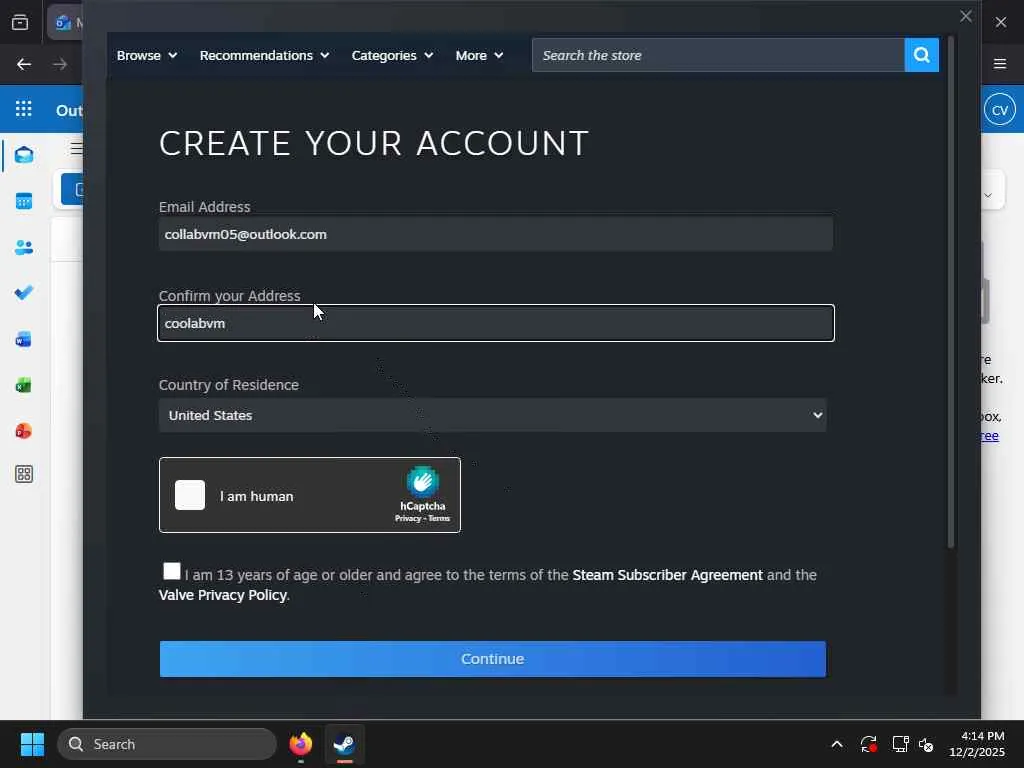Open More apps grid icon in sidebar

click(x=24, y=474)
